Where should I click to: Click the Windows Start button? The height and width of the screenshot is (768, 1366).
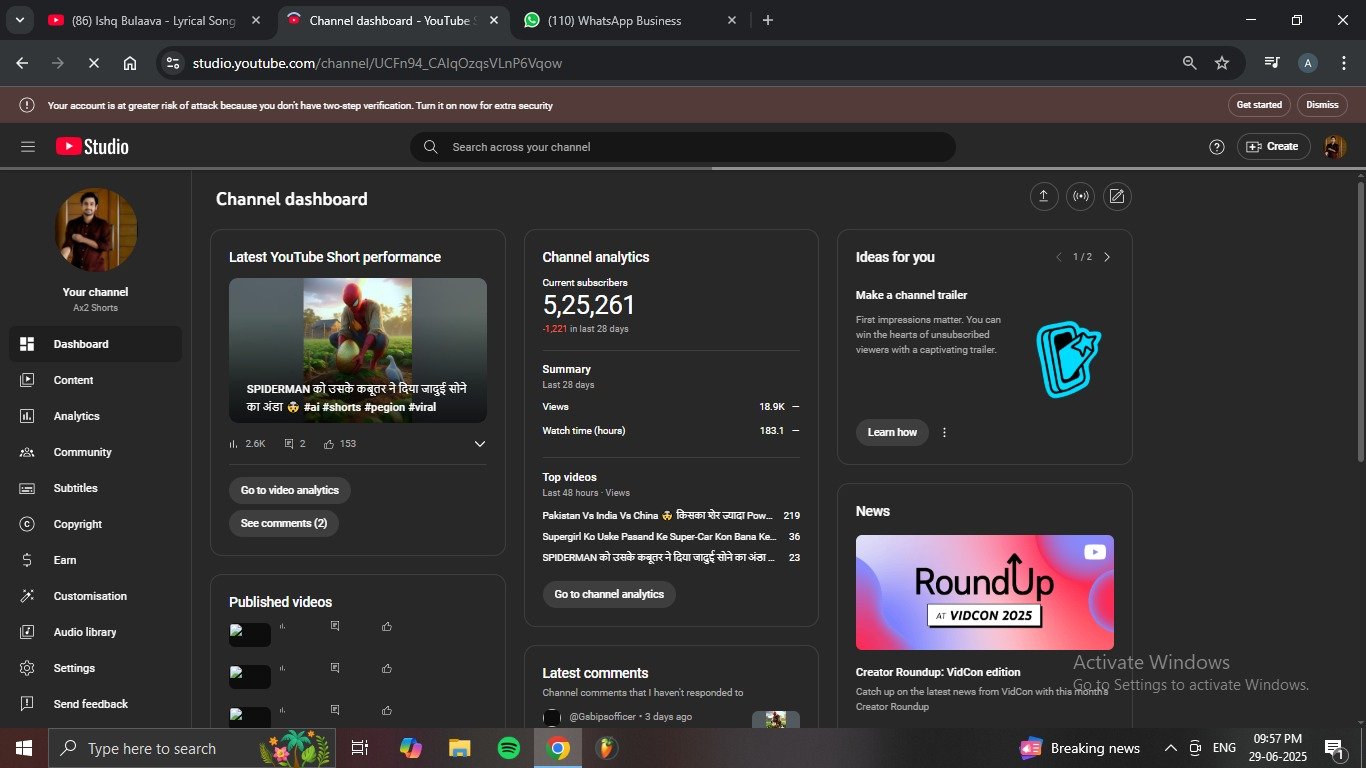23,748
